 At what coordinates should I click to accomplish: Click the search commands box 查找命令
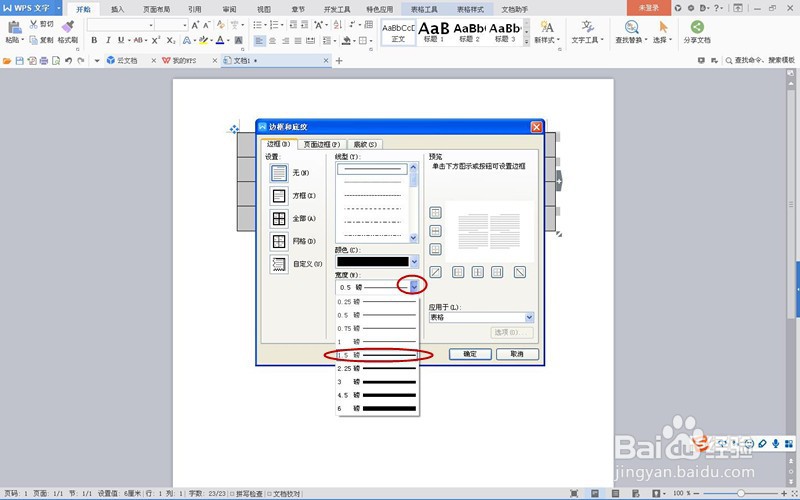760,60
